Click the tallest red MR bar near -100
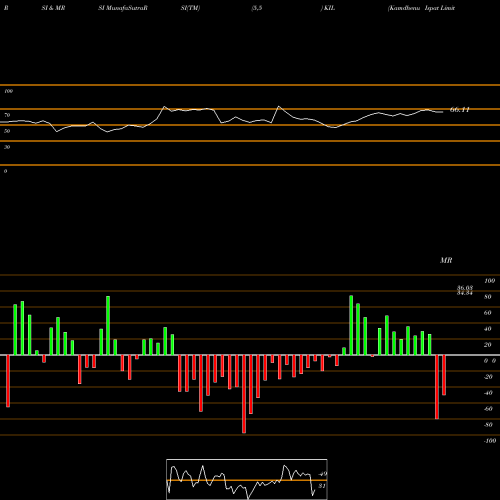The height and width of the screenshot is (500, 500). click(244, 394)
